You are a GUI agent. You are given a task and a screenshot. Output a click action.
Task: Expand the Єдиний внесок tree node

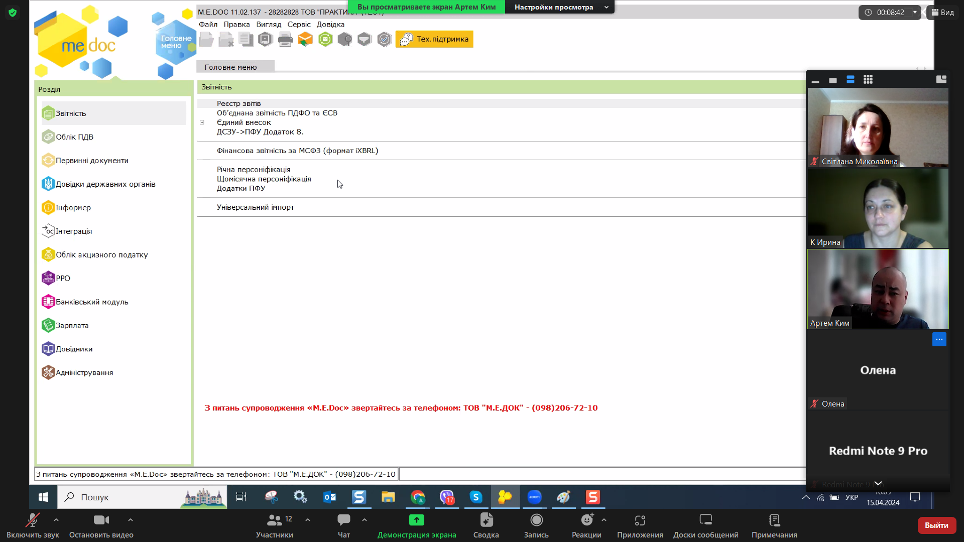pos(202,122)
